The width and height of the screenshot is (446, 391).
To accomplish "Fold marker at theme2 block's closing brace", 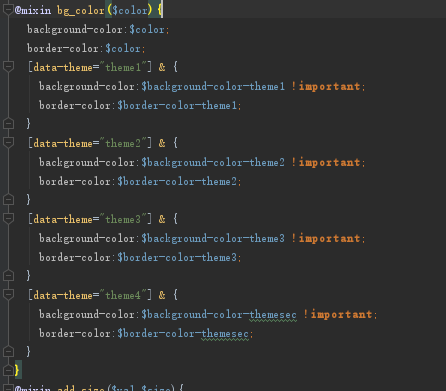I will point(8,200).
